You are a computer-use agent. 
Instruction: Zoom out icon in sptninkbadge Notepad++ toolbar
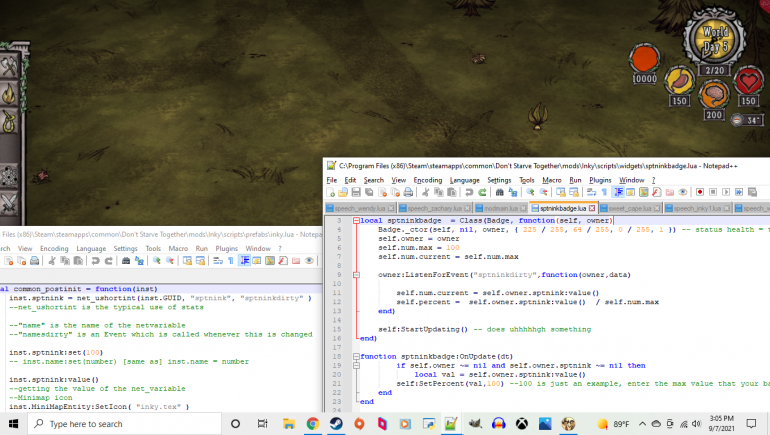click(x=543, y=192)
